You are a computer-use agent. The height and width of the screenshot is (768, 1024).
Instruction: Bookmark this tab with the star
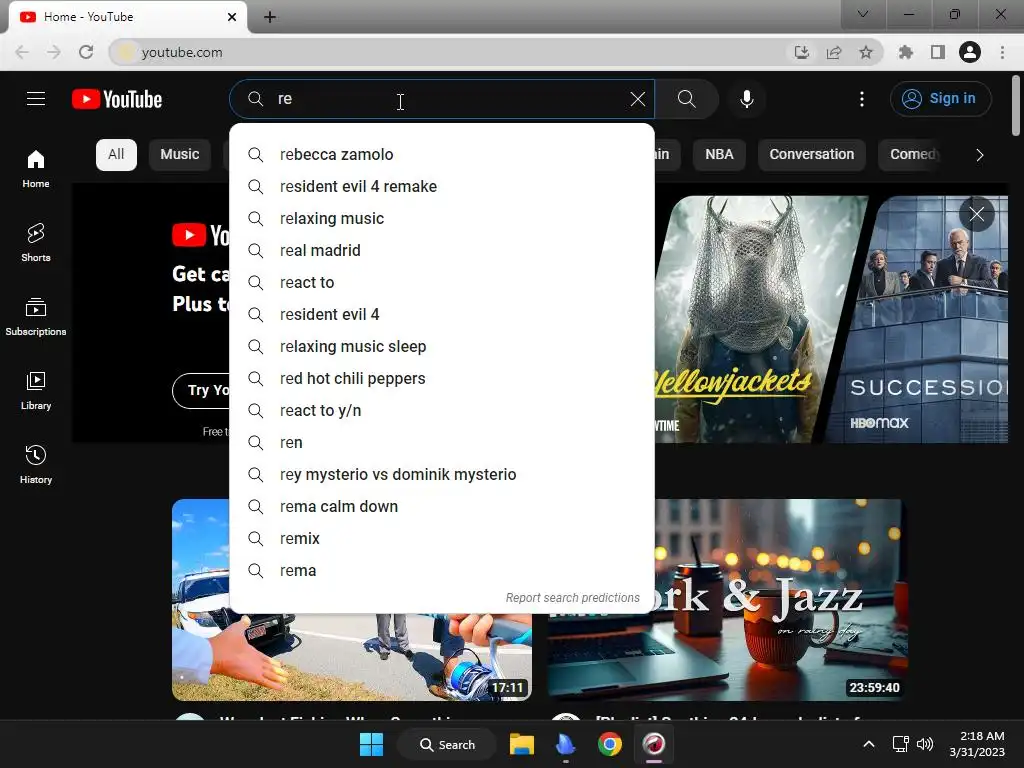(x=866, y=52)
